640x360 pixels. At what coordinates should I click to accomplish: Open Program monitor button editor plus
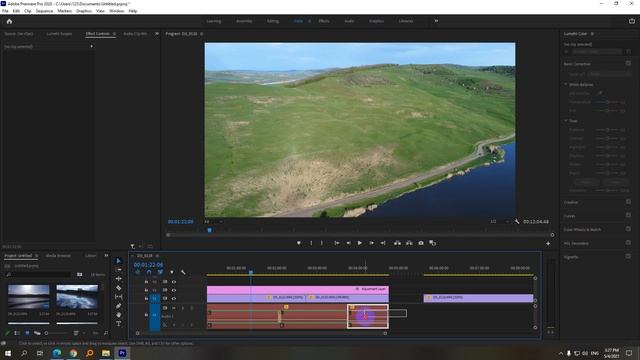pyautogui.click(x=548, y=243)
